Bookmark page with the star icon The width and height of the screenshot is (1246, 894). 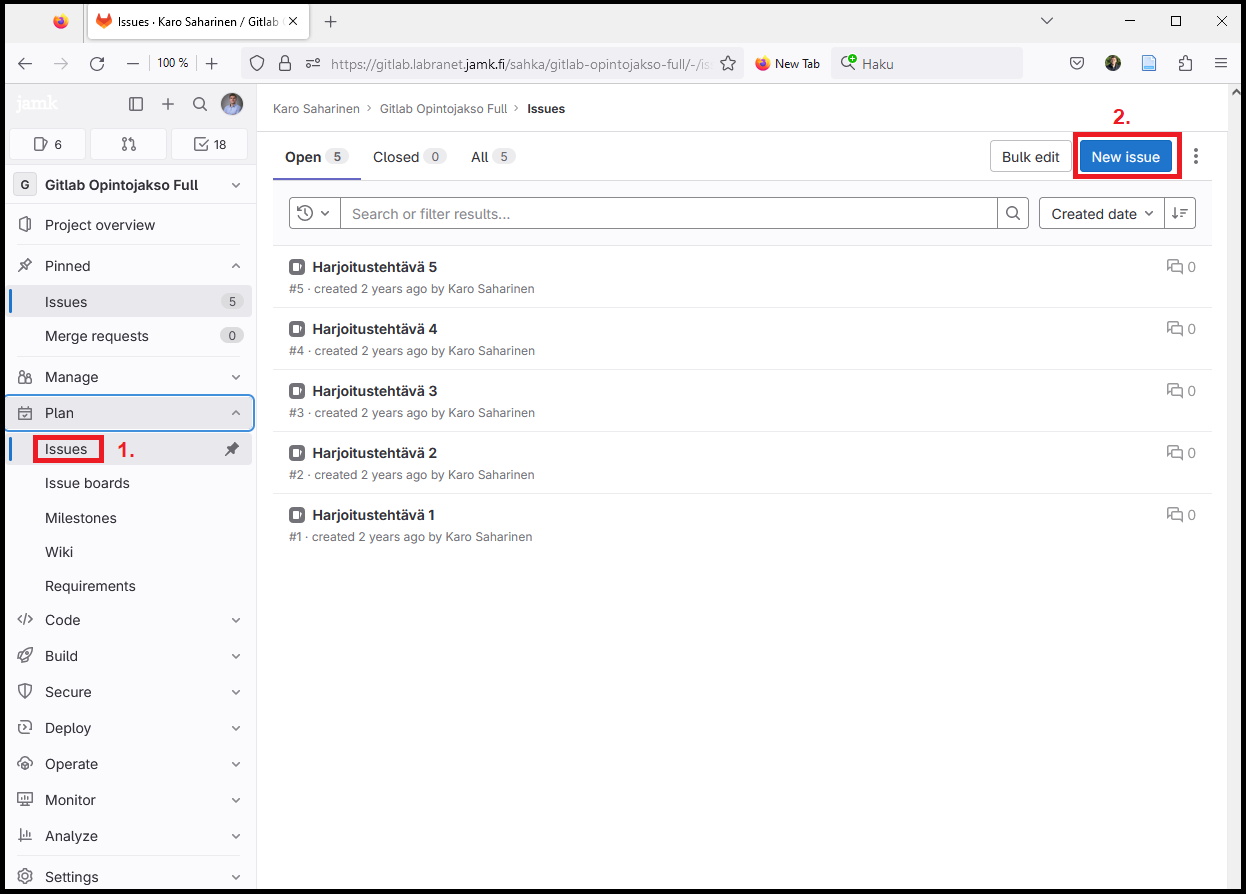pyautogui.click(x=728, y=63)
